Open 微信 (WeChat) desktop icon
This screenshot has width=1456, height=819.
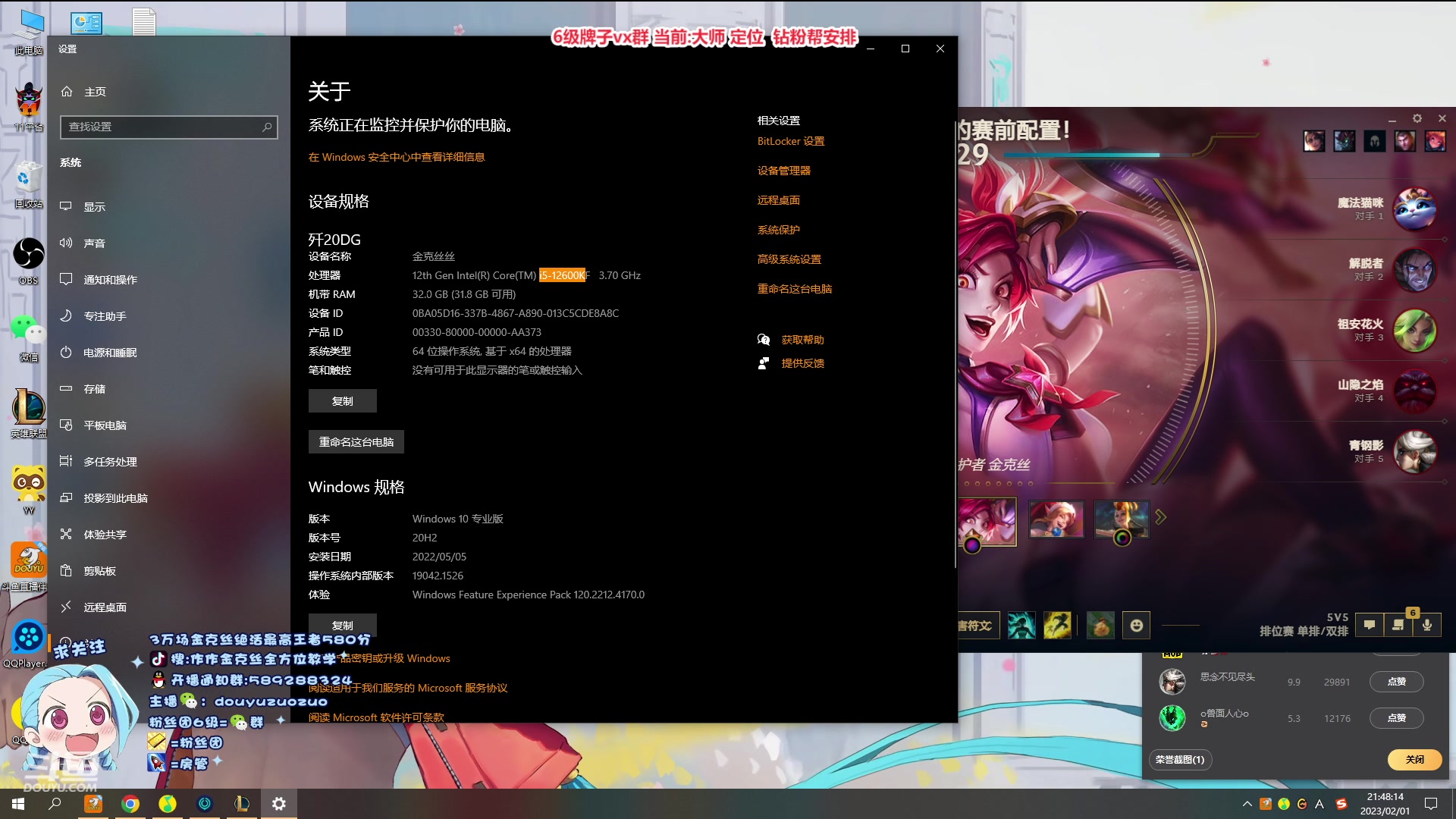29,337
